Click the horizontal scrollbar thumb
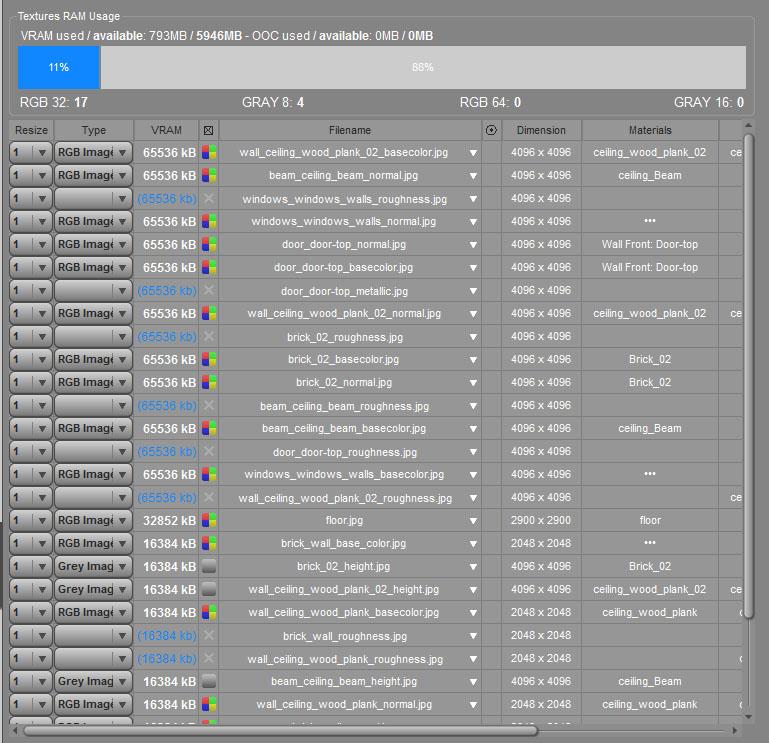 click(280, 731)
